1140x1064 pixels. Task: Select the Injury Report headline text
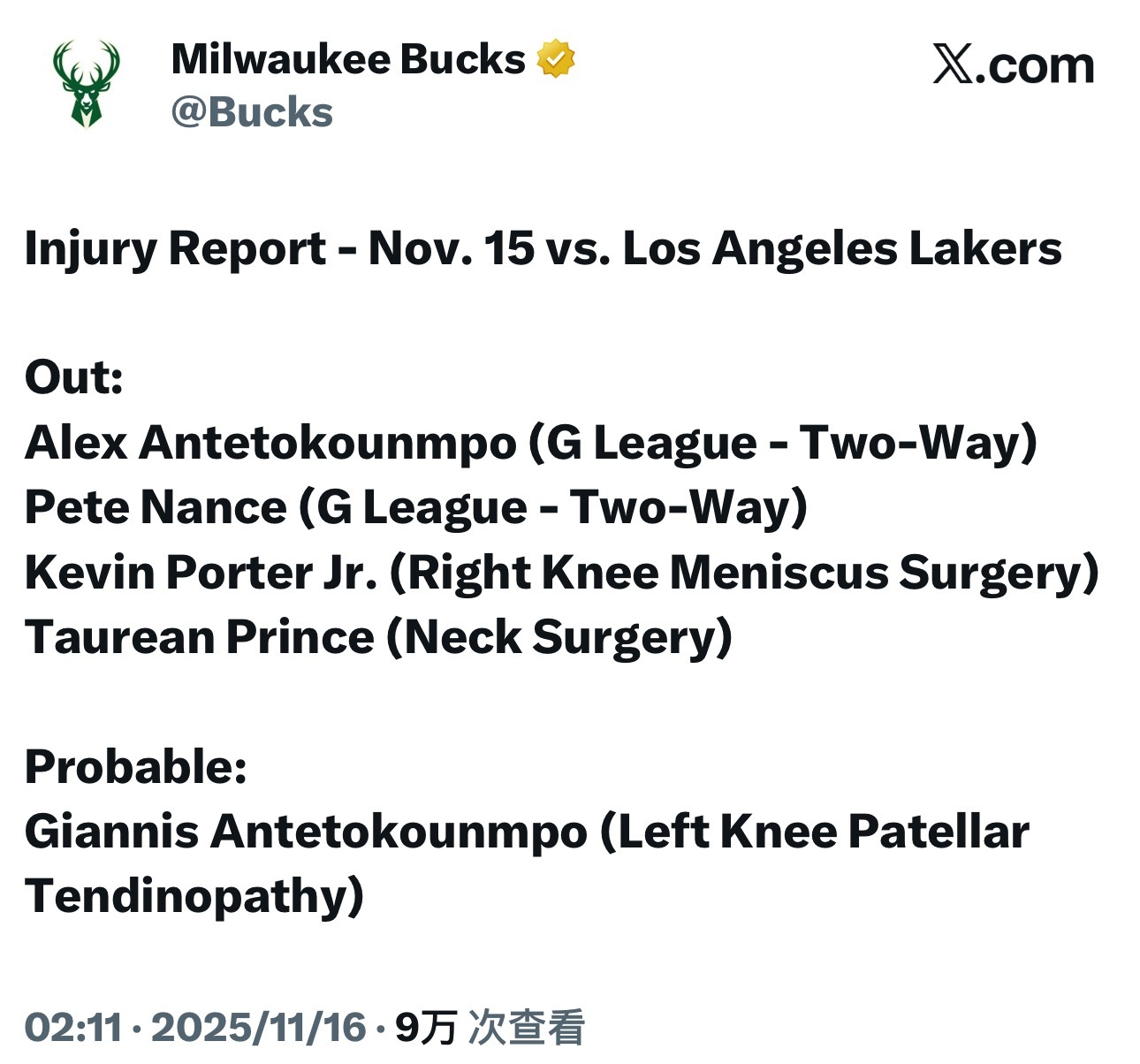pos(543,248)
